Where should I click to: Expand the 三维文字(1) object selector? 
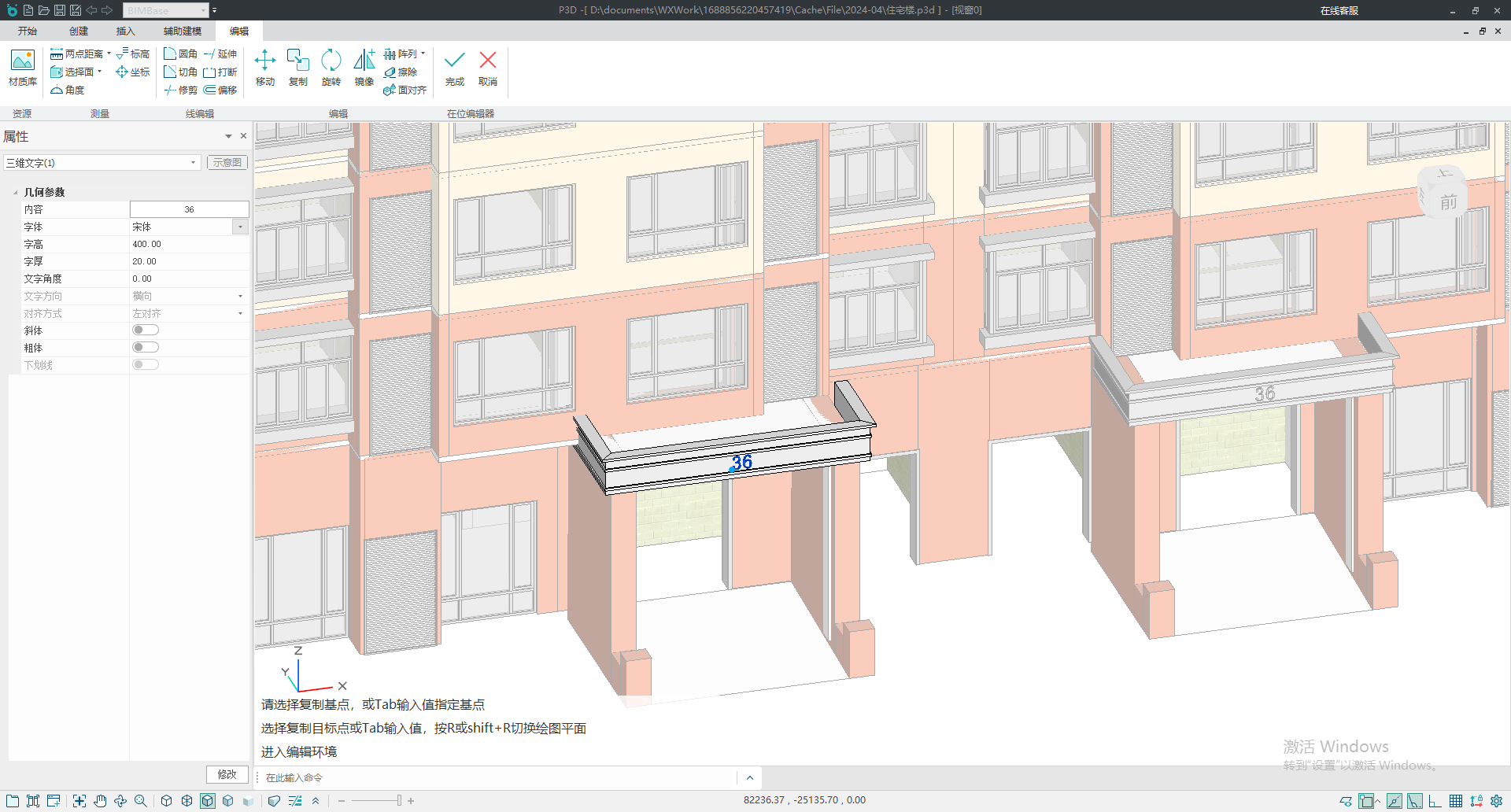point(193,163)
